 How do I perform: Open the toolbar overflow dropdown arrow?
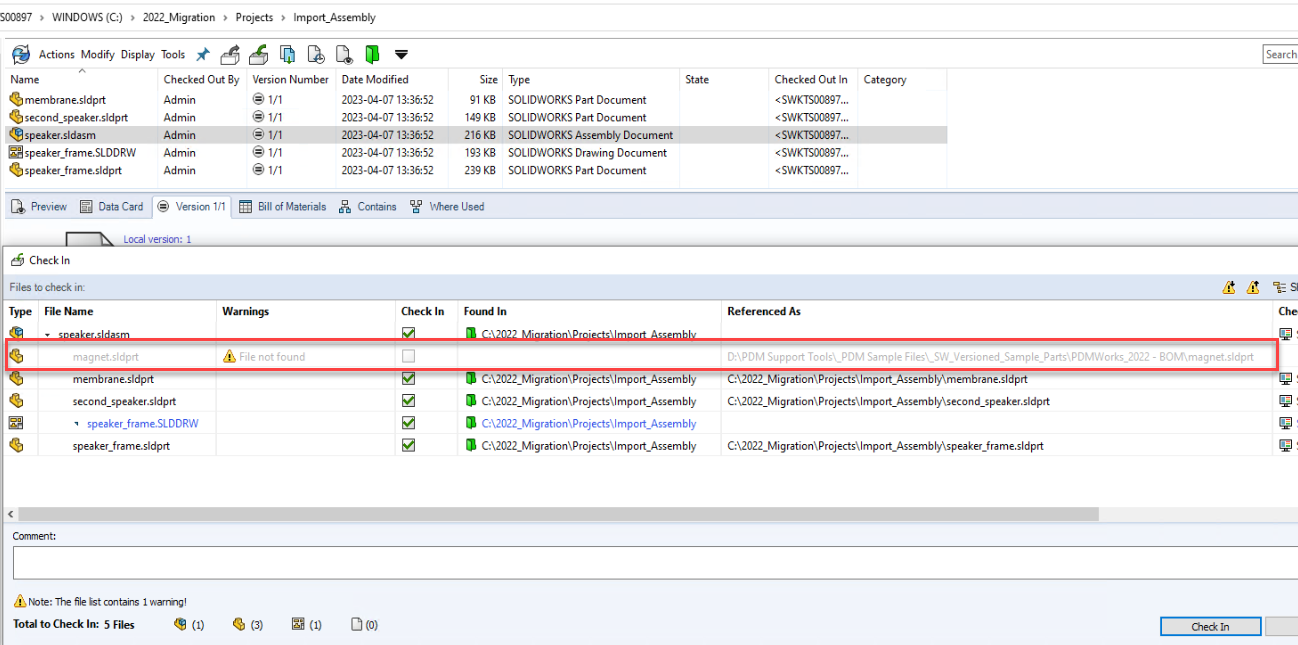click(x=402, y=54)
